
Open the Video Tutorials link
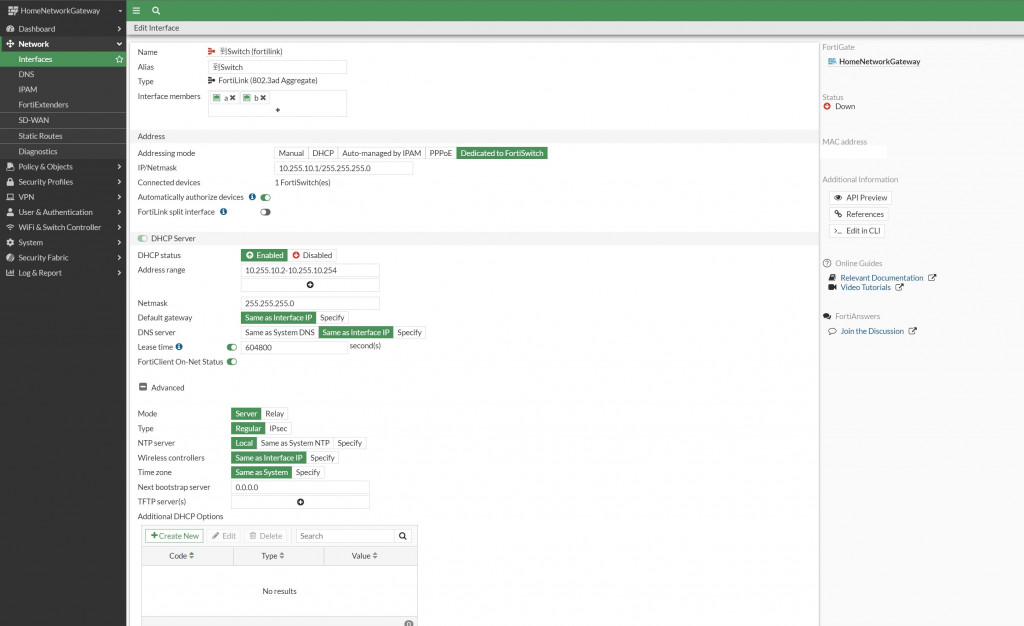(x=865, y=287)
